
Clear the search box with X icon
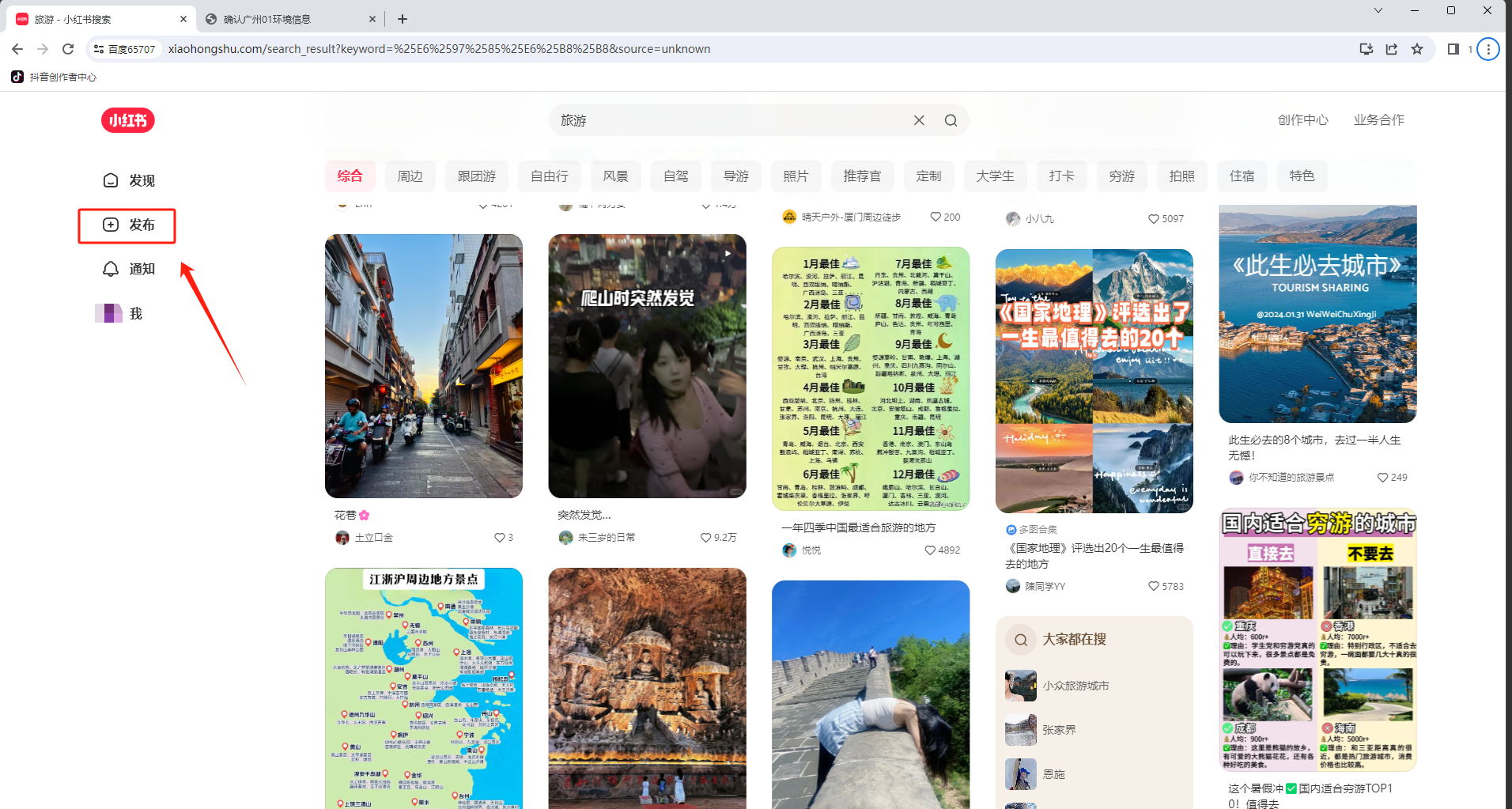(919, 120)
